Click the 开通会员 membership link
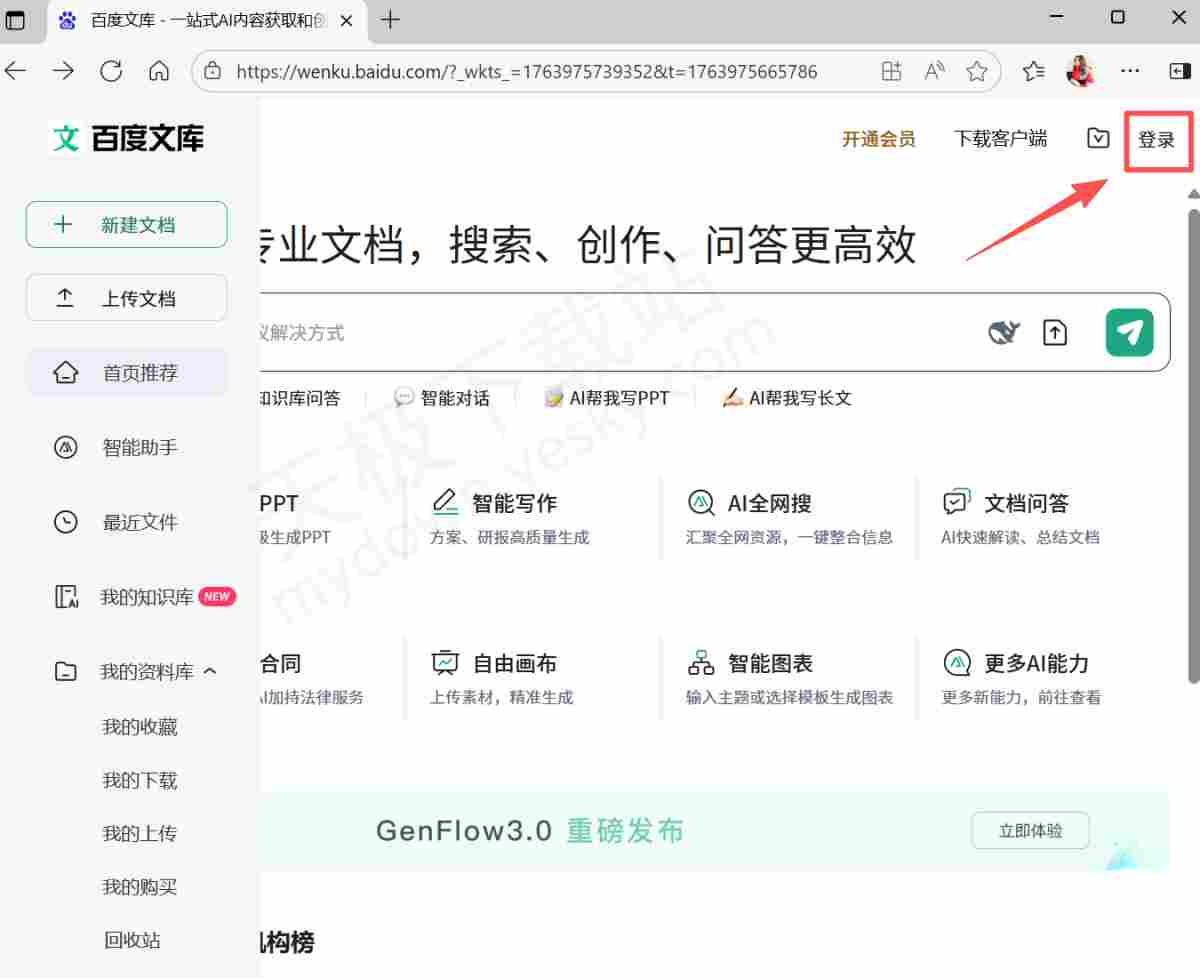The image size is (1200, 978). coord(878,140)
